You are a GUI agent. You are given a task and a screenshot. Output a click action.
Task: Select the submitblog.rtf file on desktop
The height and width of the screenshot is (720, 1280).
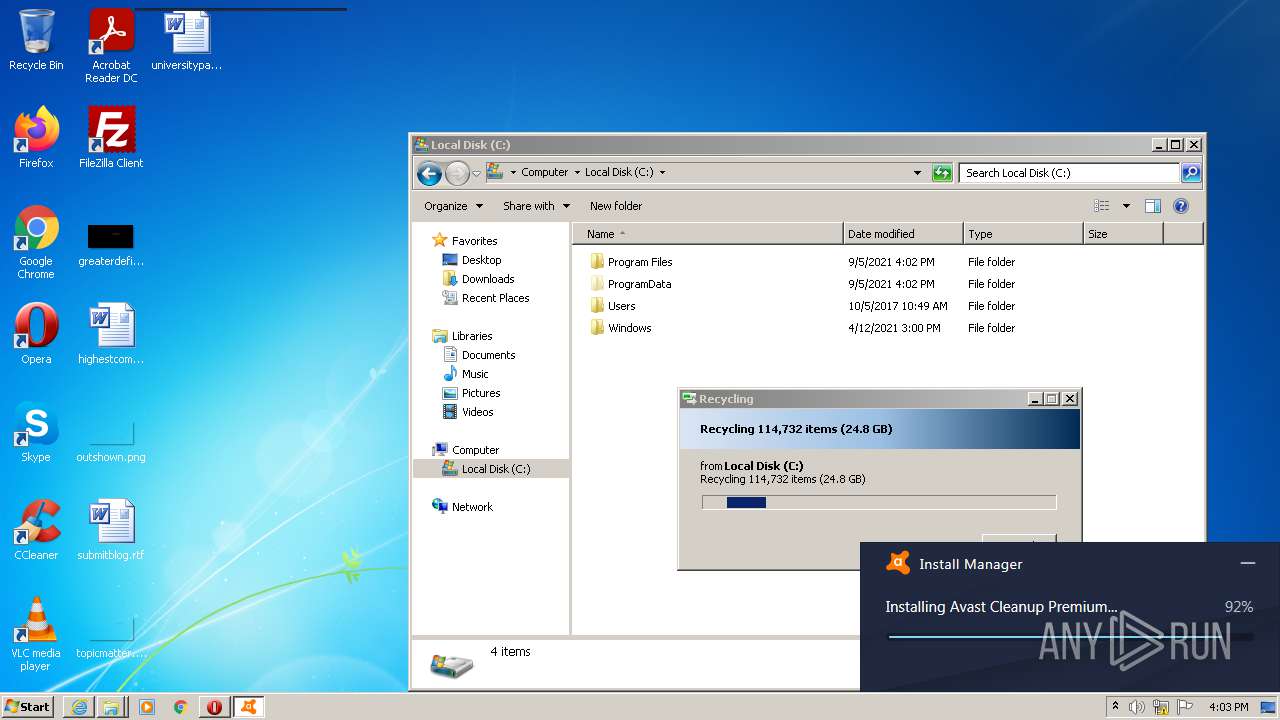click(x=111, y=530)
